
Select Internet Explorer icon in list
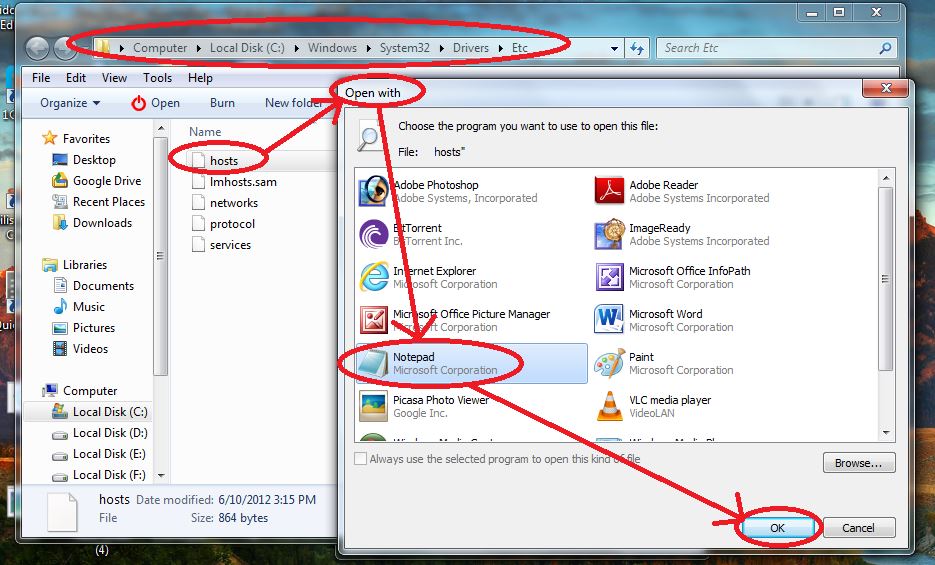point(374,277)
